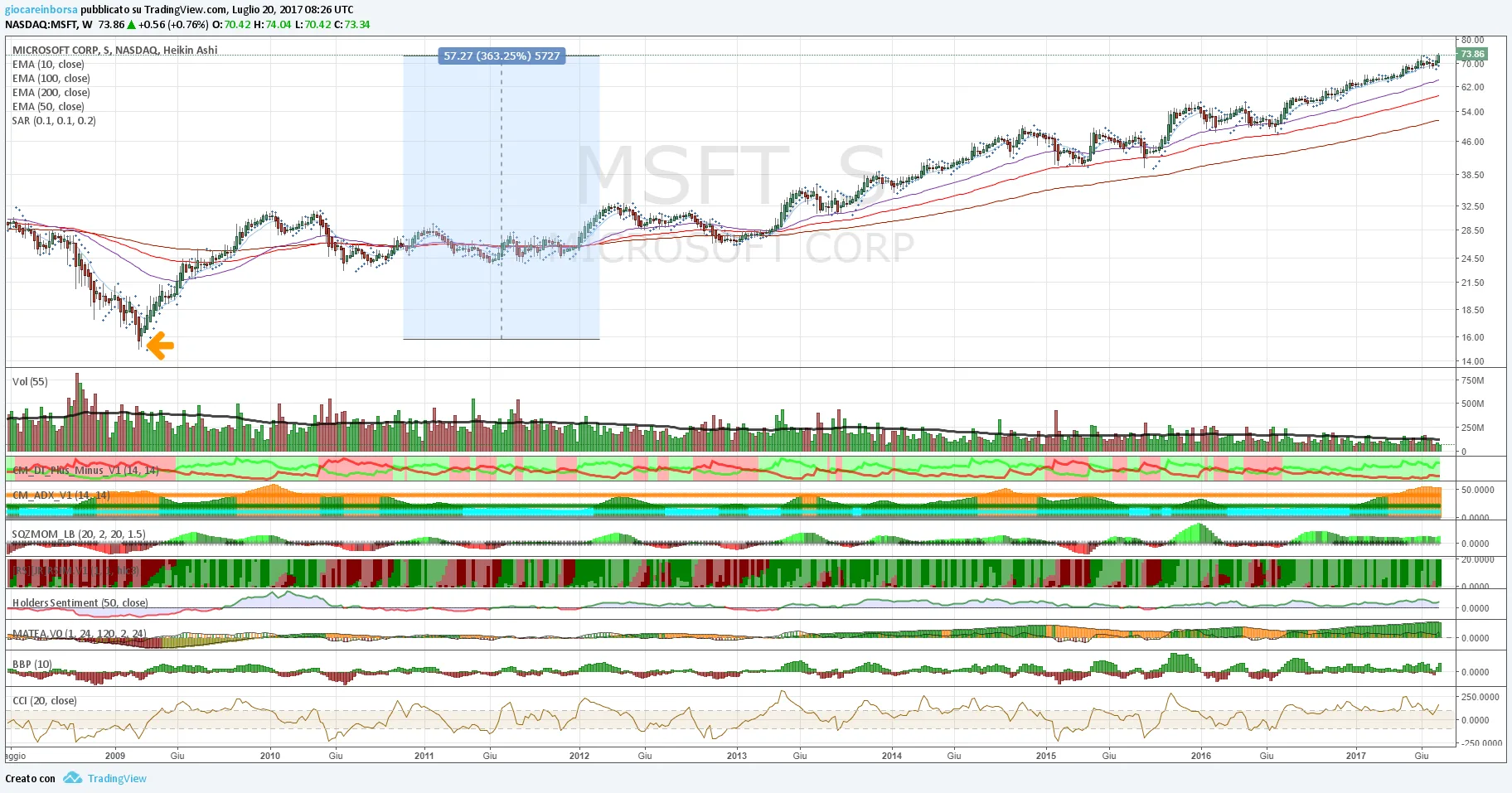1512x793 pixels.
Task: Select the MICROSOFT CORP, S, NASDAQ, Heikin Ashi legend
Action: (115, 51)
